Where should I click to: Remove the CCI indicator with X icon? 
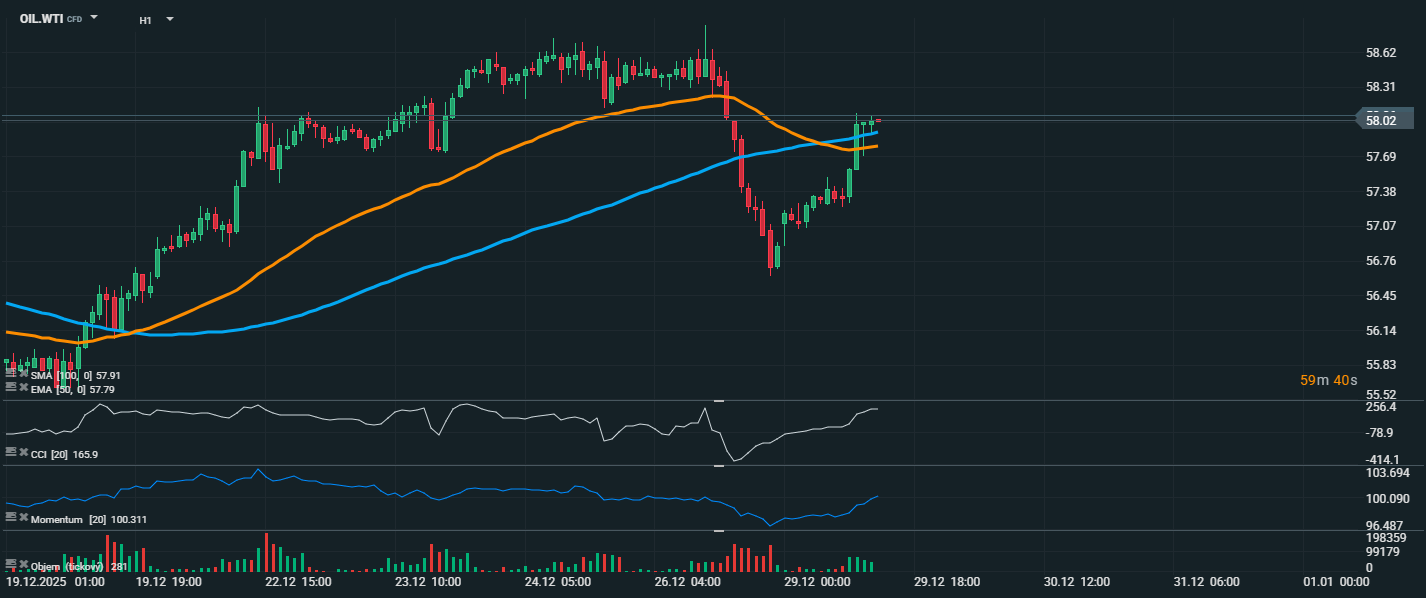[x=23, y=453]
